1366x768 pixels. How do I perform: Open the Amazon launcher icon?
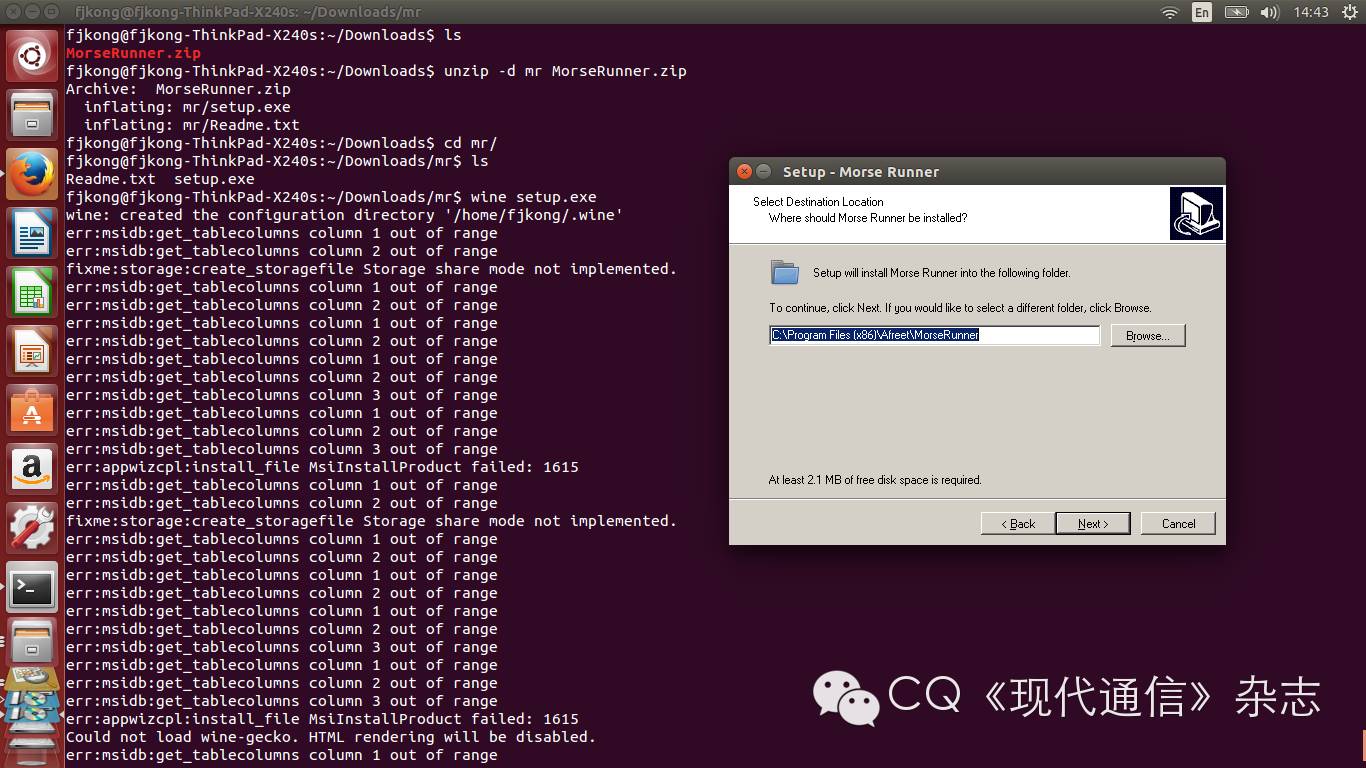point(32,470)
